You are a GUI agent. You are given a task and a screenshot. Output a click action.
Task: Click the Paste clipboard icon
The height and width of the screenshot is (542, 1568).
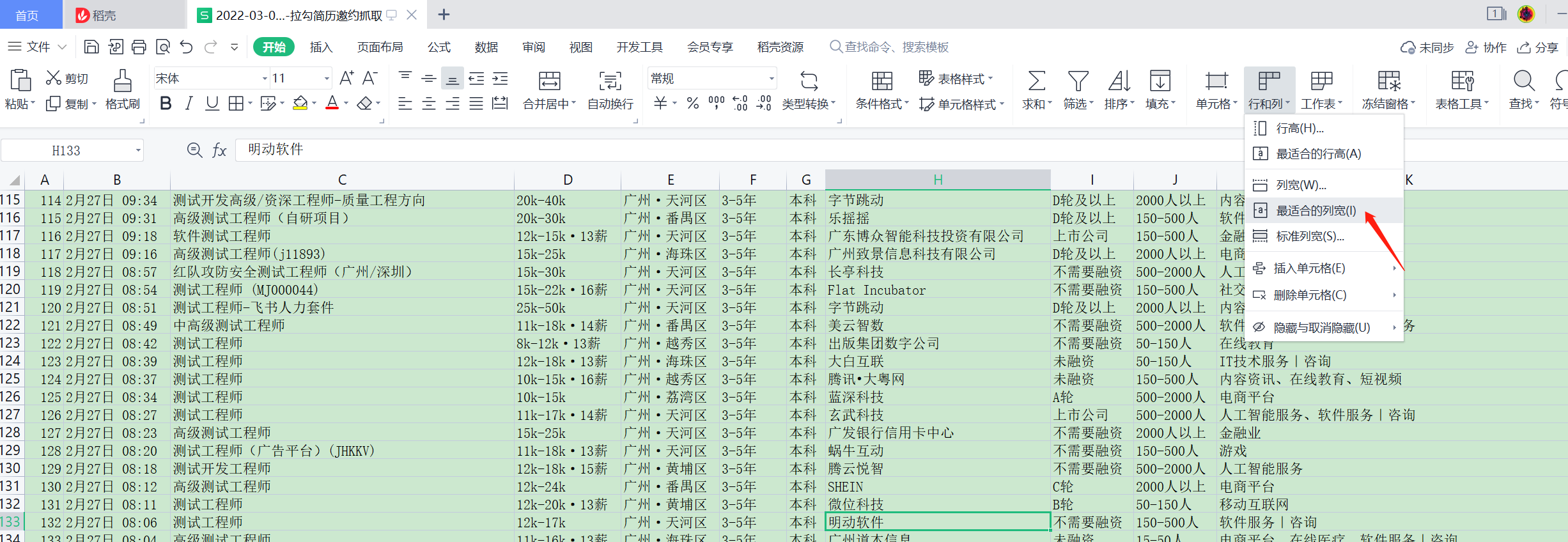(20, 81)
